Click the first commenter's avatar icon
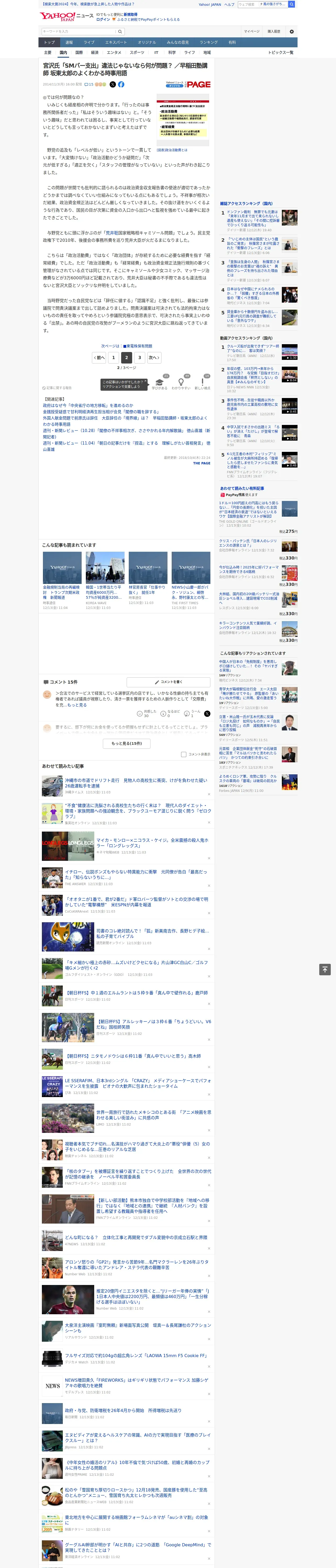This screenshot has height=1568, width=336. pos(47,695)
